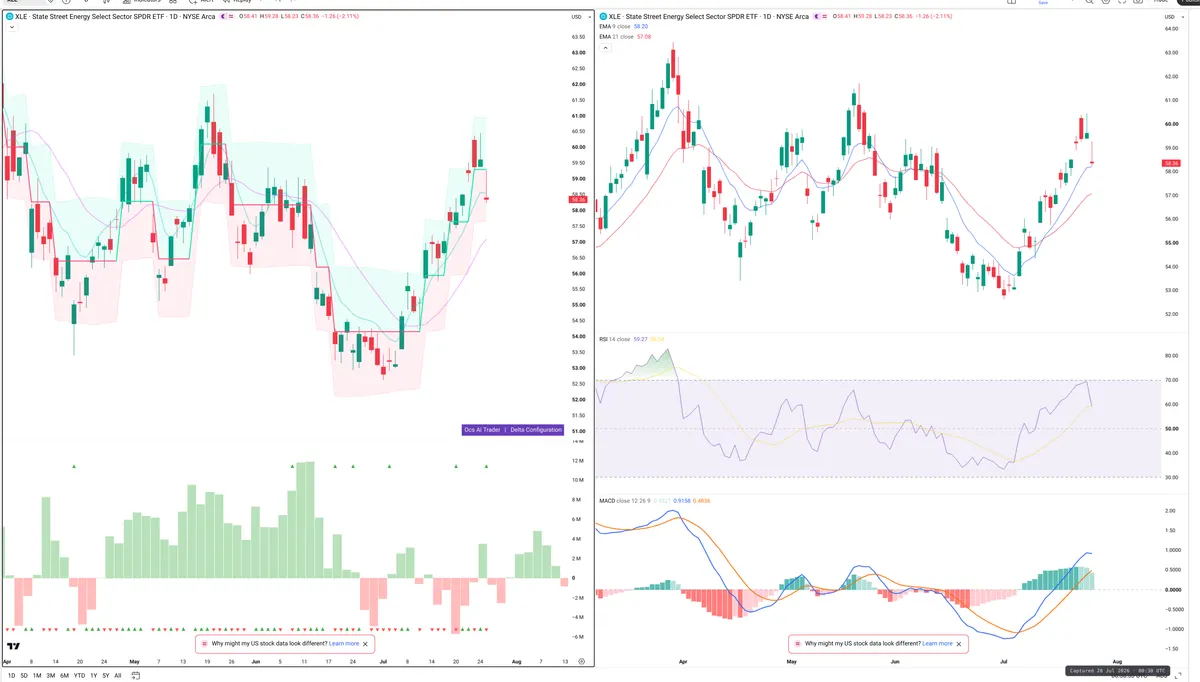Select the YTD time range

(79, 675)
